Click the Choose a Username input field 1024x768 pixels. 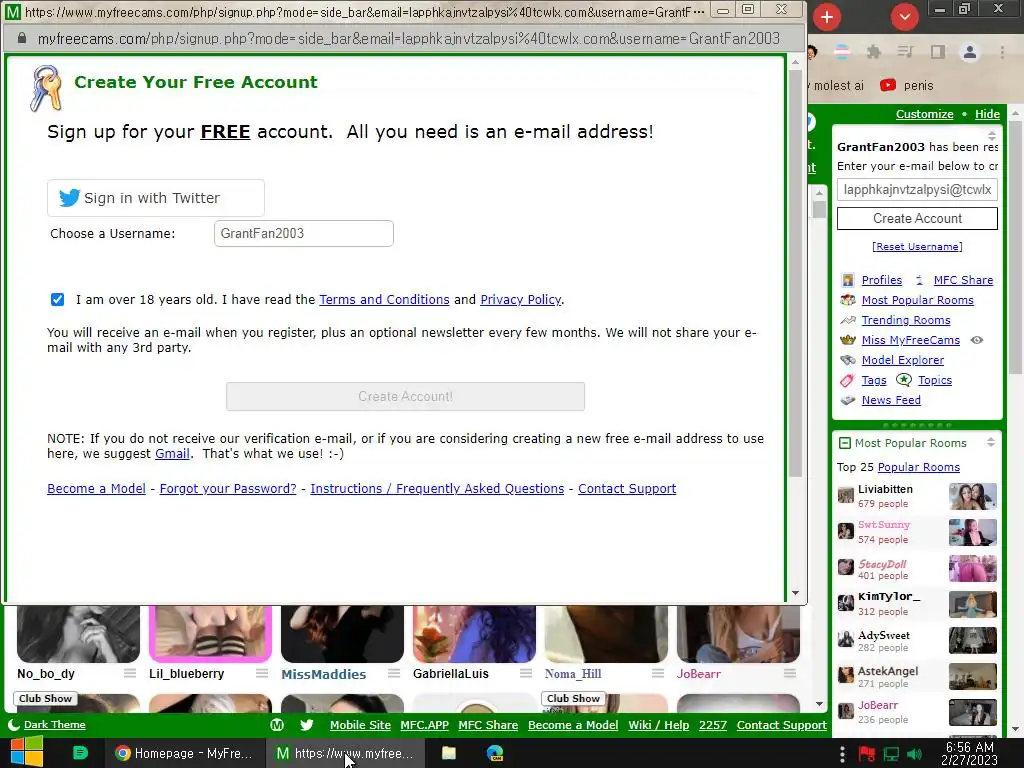click(304, 233)
